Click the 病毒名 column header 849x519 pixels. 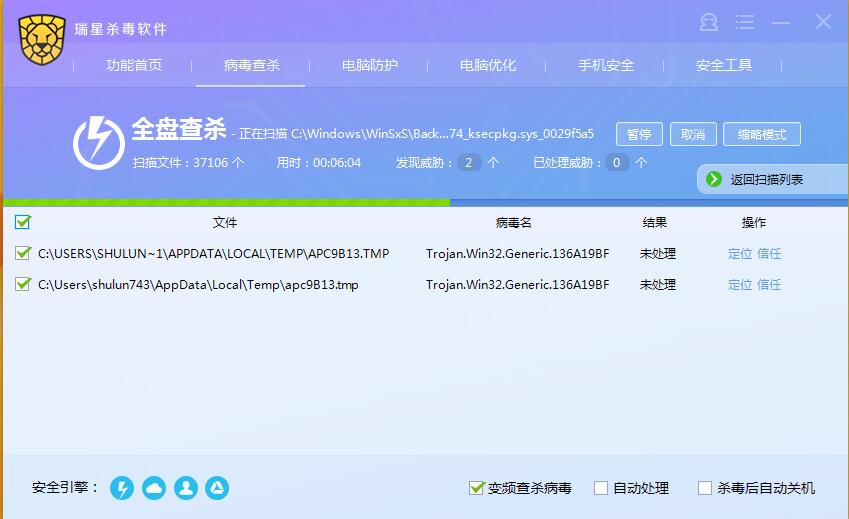point(513,222)
